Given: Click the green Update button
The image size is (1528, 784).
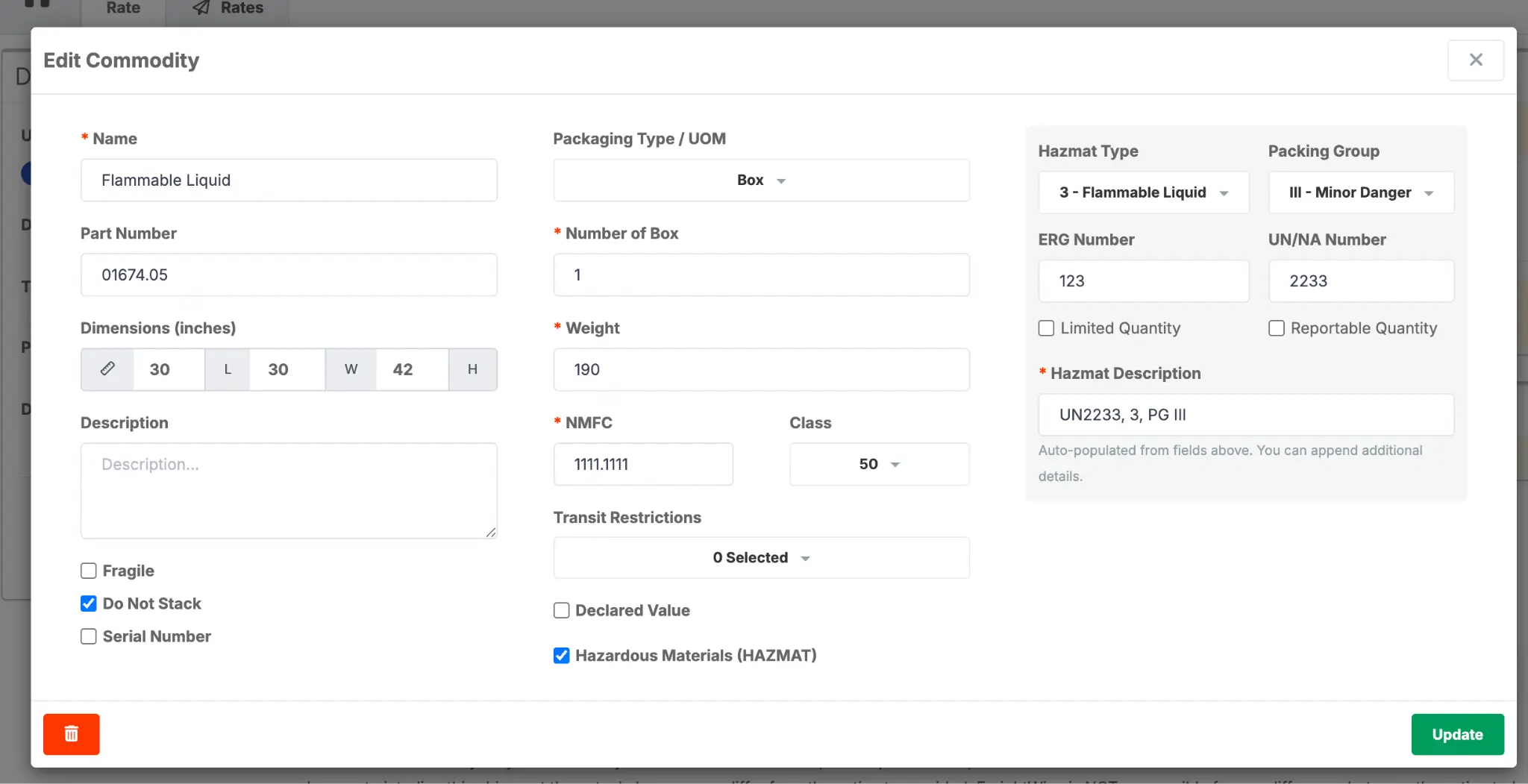Looking at the screenshot, I should [1457, 734].
